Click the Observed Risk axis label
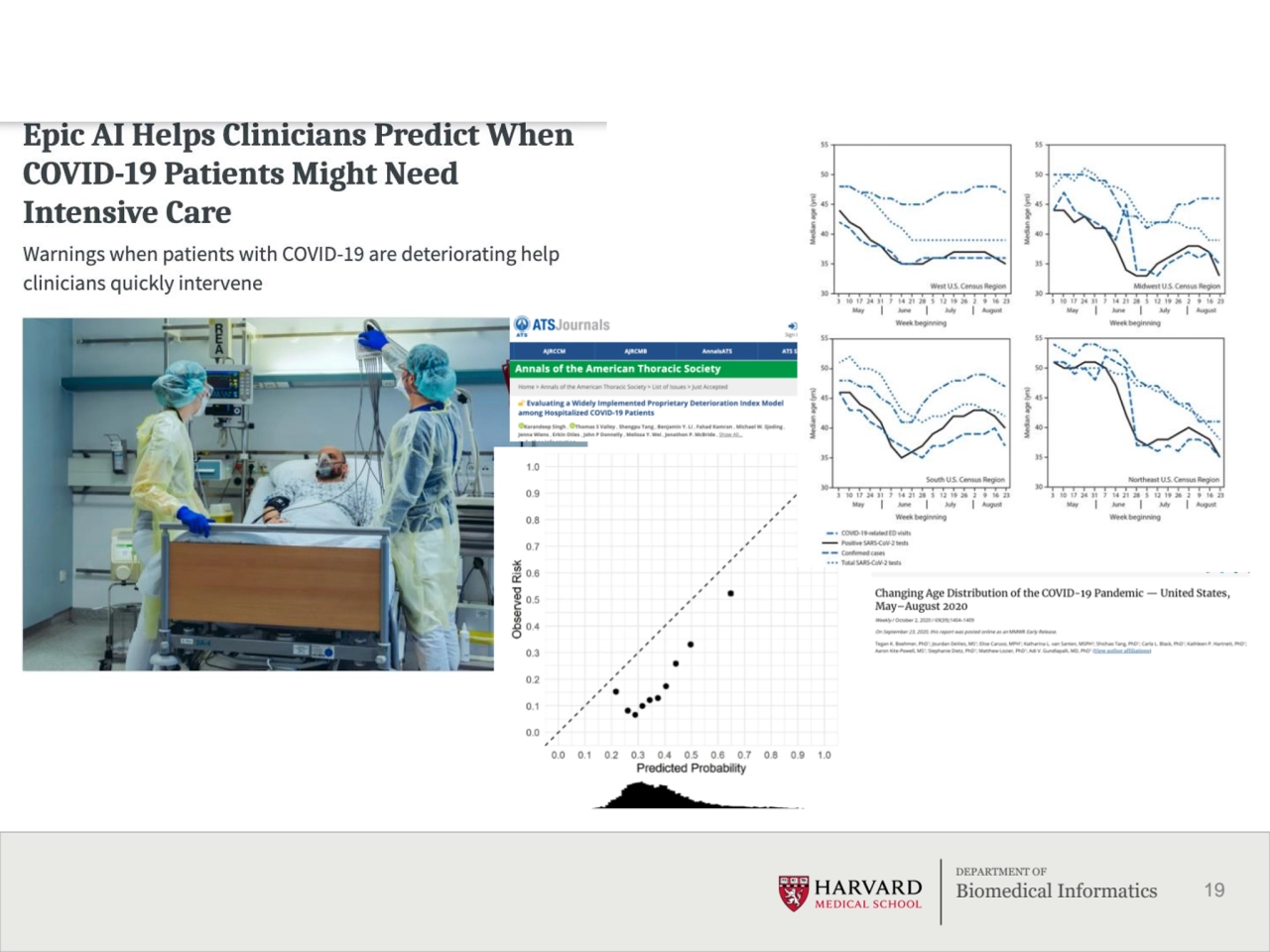This screenshot has height=952, width=1270. coord(517,599)
